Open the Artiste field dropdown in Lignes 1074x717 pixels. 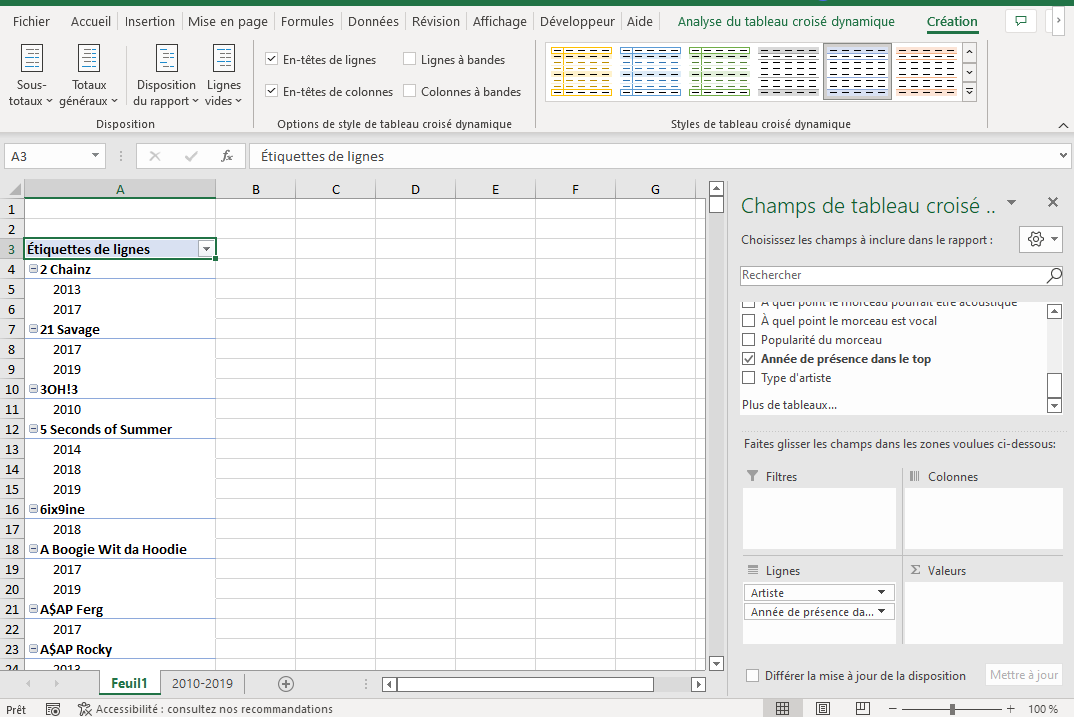(x=882, y=592)
